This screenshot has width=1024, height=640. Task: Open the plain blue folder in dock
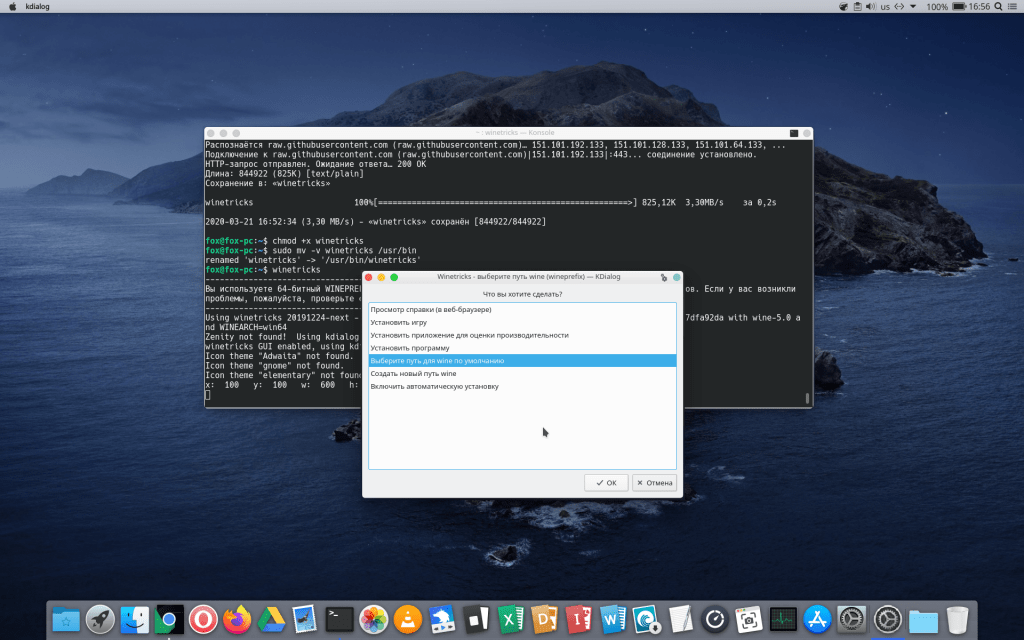click(x=923, y=619)
